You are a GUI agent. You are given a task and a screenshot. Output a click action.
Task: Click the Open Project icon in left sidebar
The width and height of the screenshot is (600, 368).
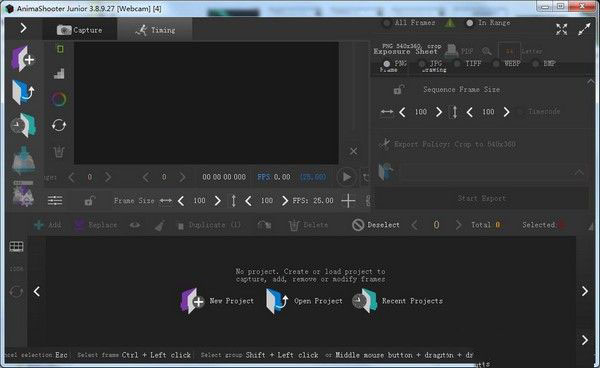(x=23, y=92)
